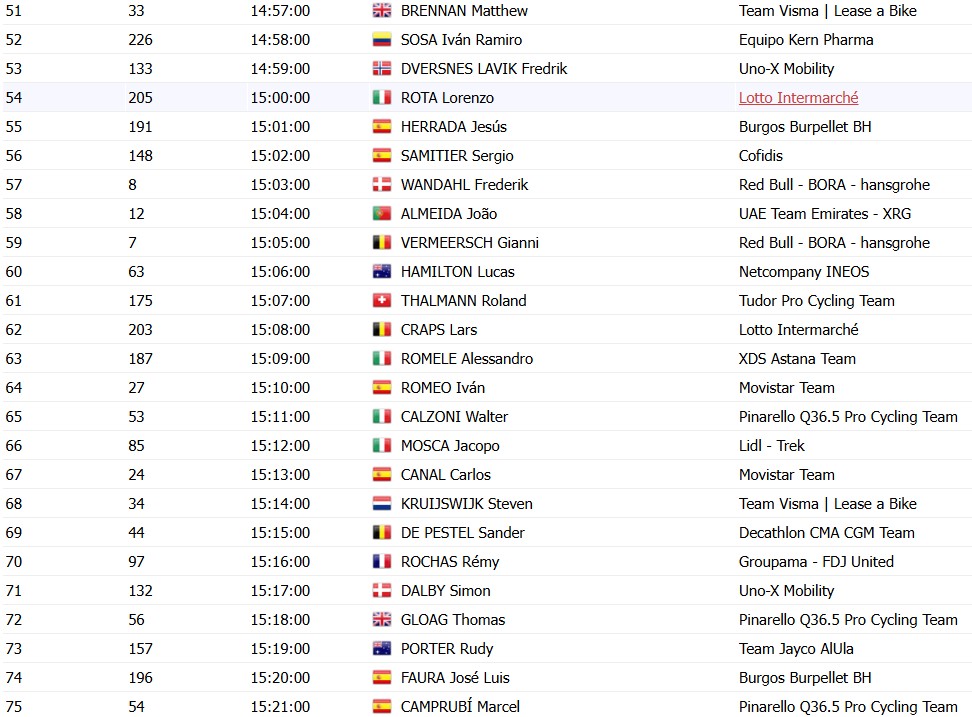Click the Italian flag next to ROMELE Alessandro

(382, 359)
